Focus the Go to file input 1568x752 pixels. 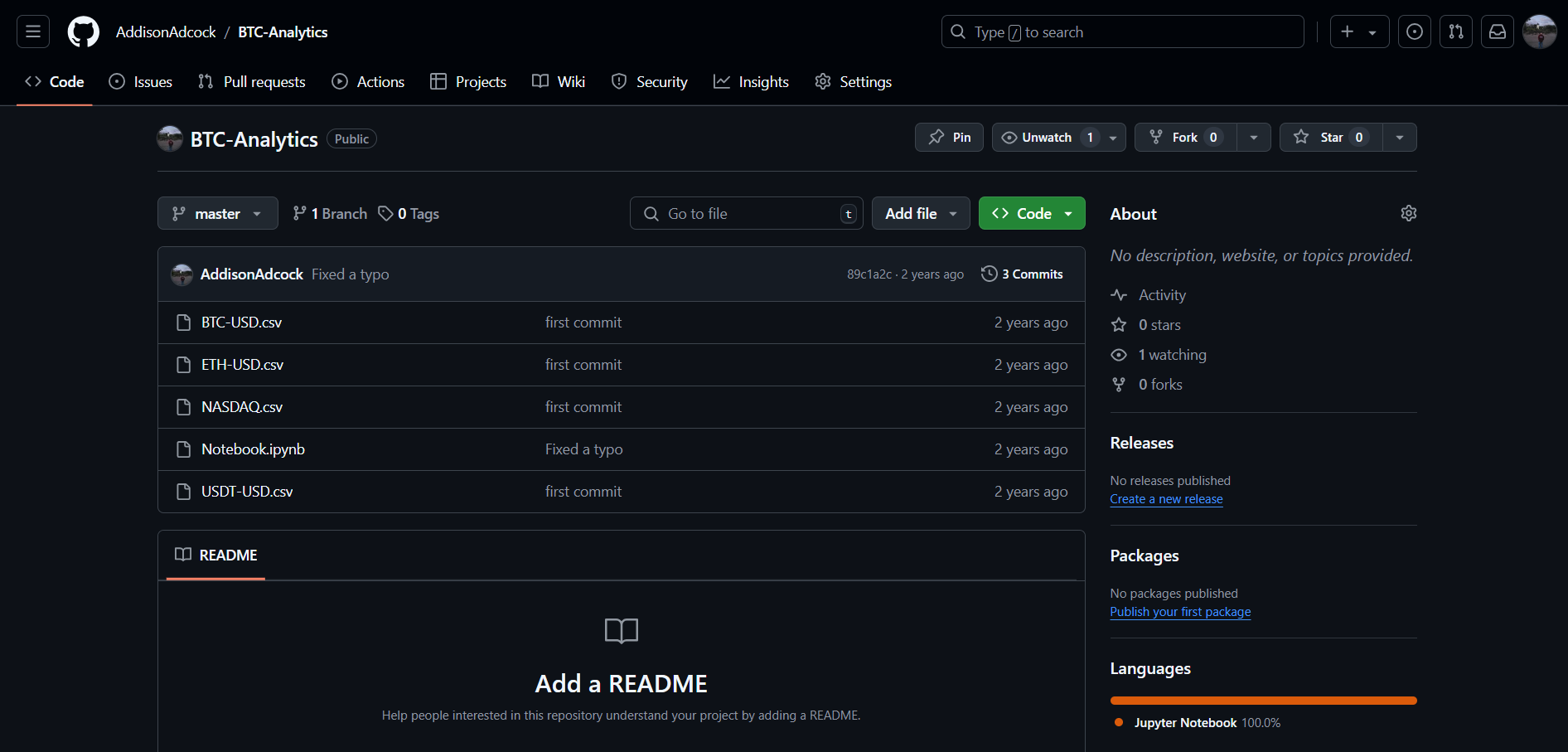[x=746, y=213]
